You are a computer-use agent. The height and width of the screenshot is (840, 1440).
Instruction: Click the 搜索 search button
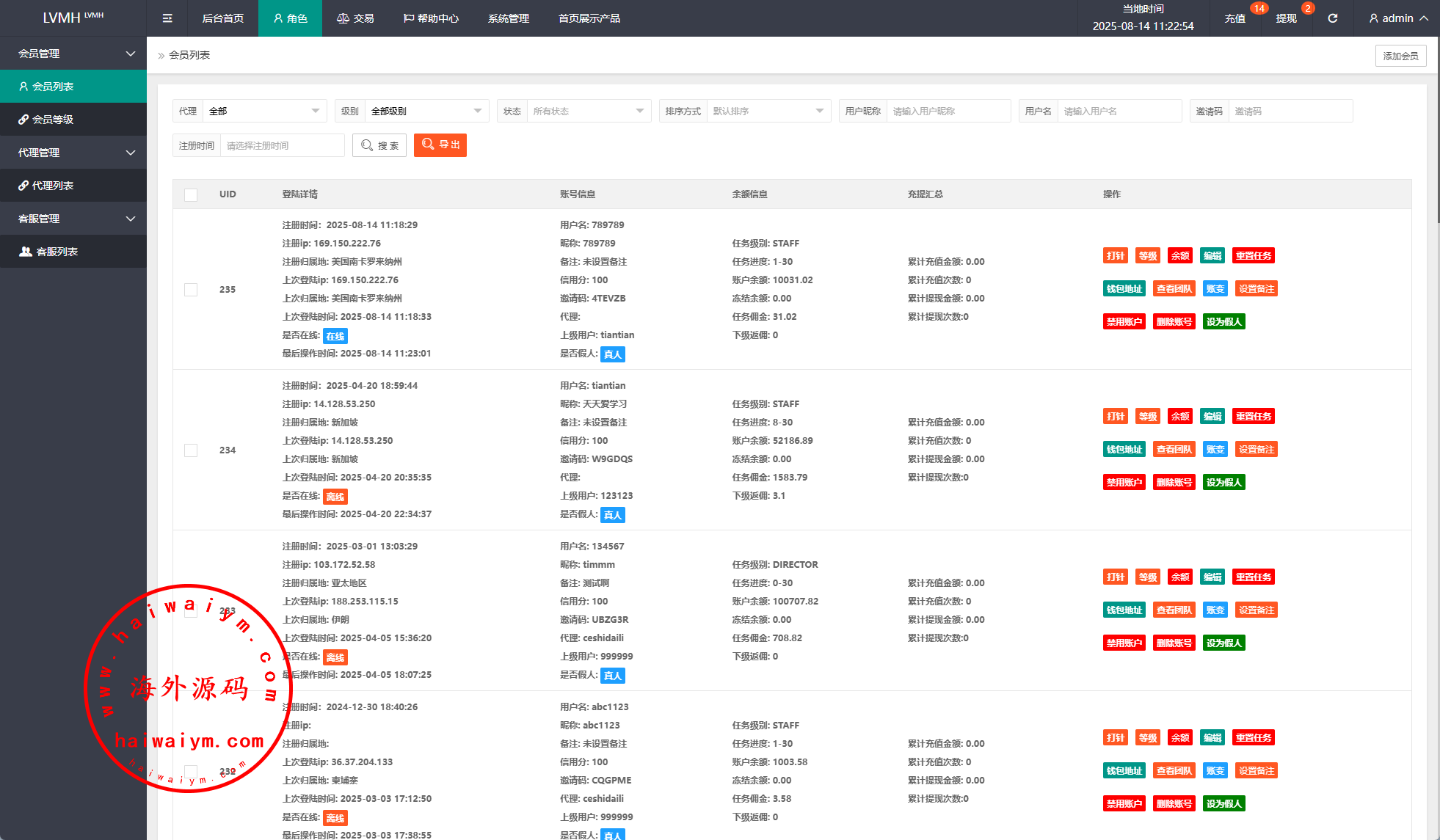(x=379, y=145)
